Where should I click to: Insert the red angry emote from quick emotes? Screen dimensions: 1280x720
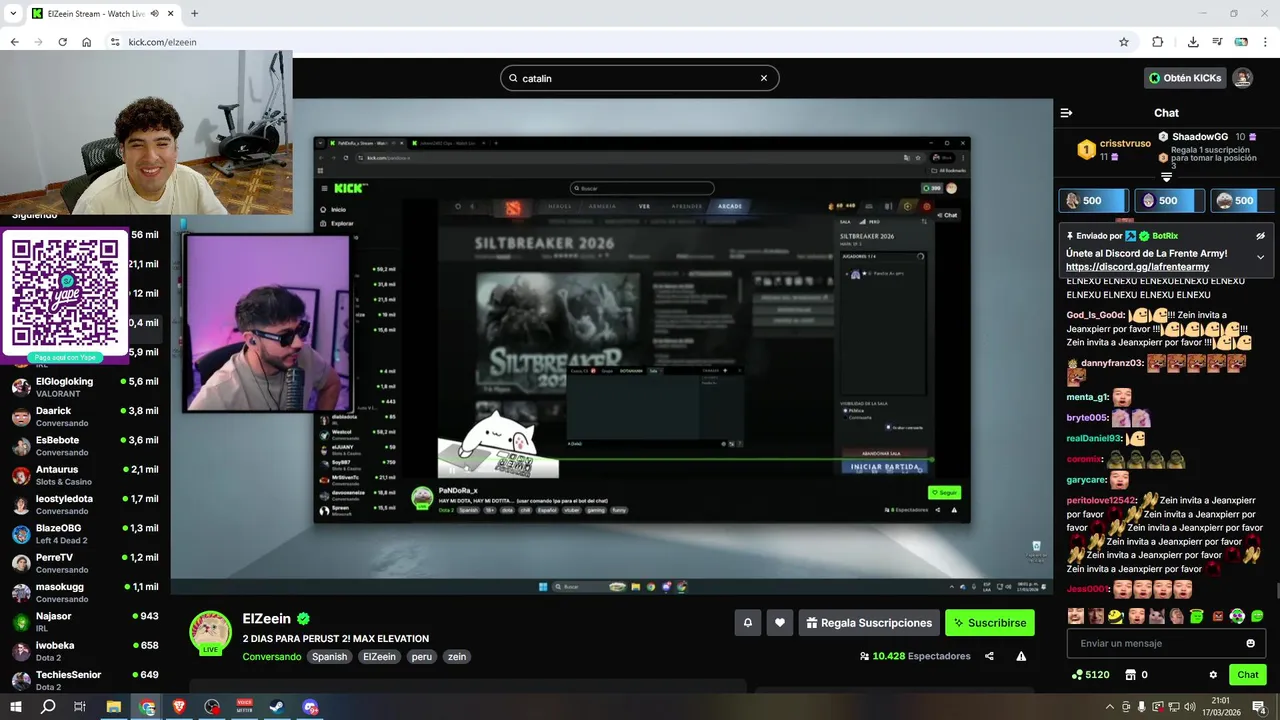click(1216, 616)
